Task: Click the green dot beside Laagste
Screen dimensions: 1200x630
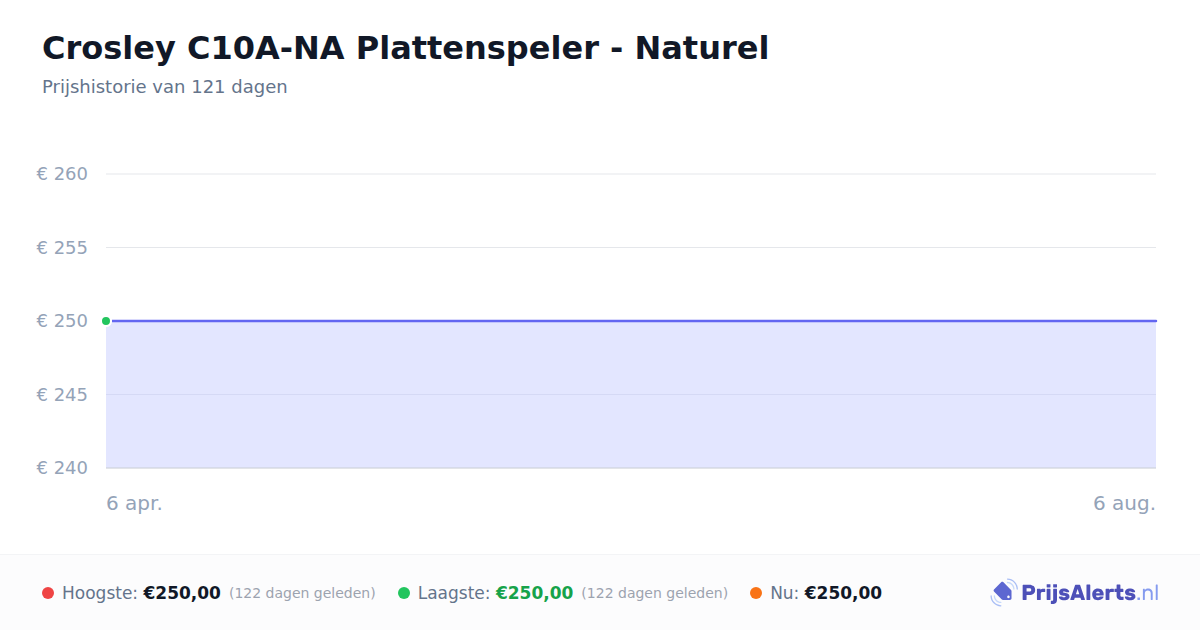Action: [x=404, y=593]
